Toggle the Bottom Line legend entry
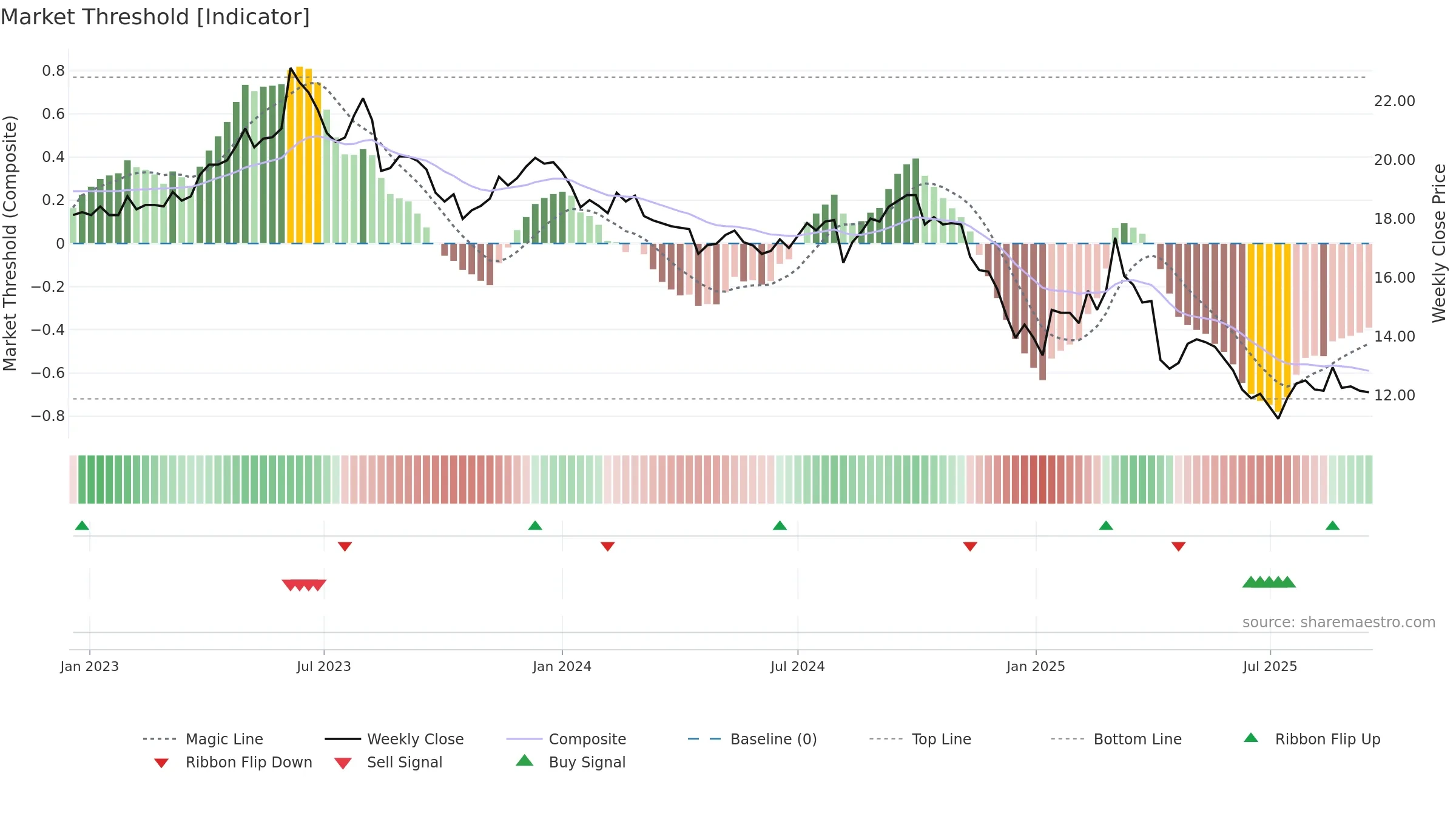1456x819 pixels. 1116,739
